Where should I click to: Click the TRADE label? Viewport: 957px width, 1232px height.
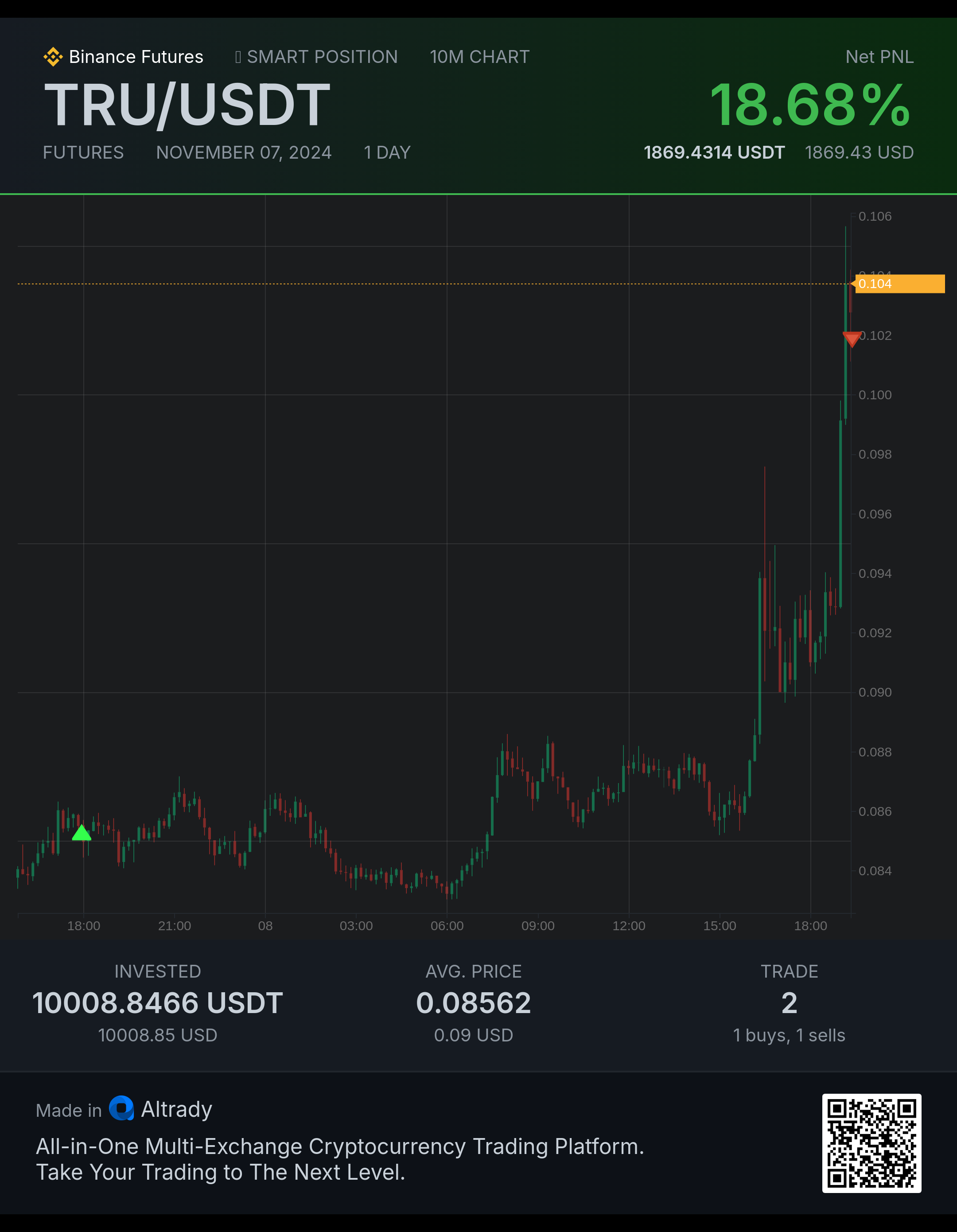click(790, 971)
